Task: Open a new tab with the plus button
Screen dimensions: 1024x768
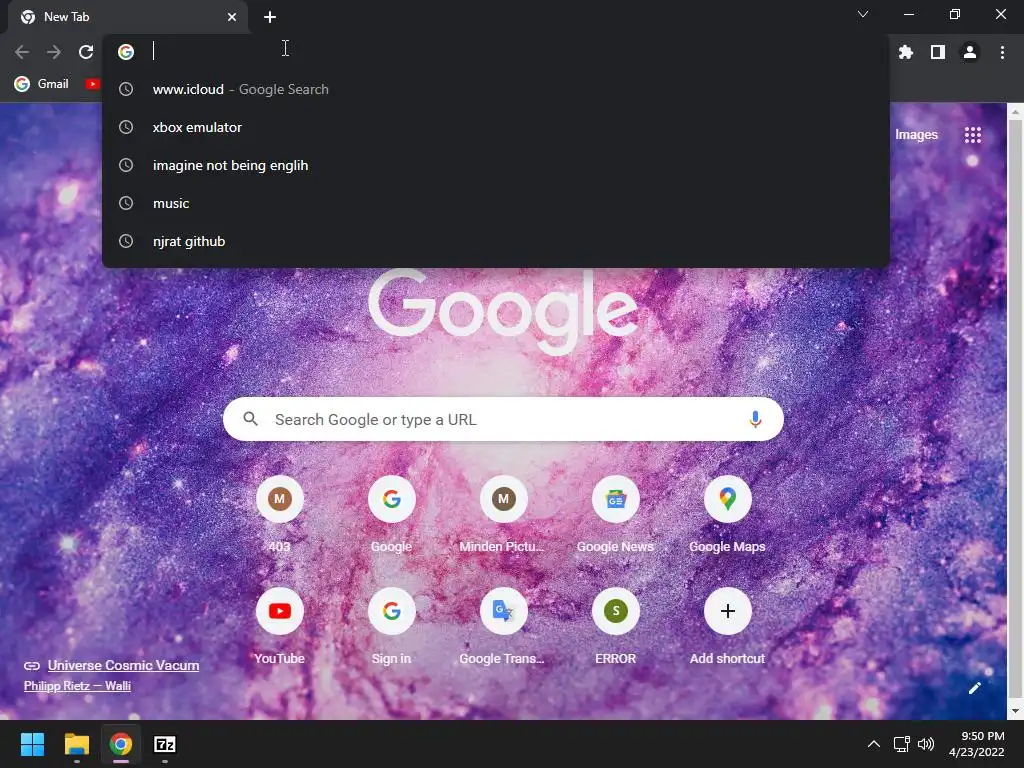Action: [270, 17]
